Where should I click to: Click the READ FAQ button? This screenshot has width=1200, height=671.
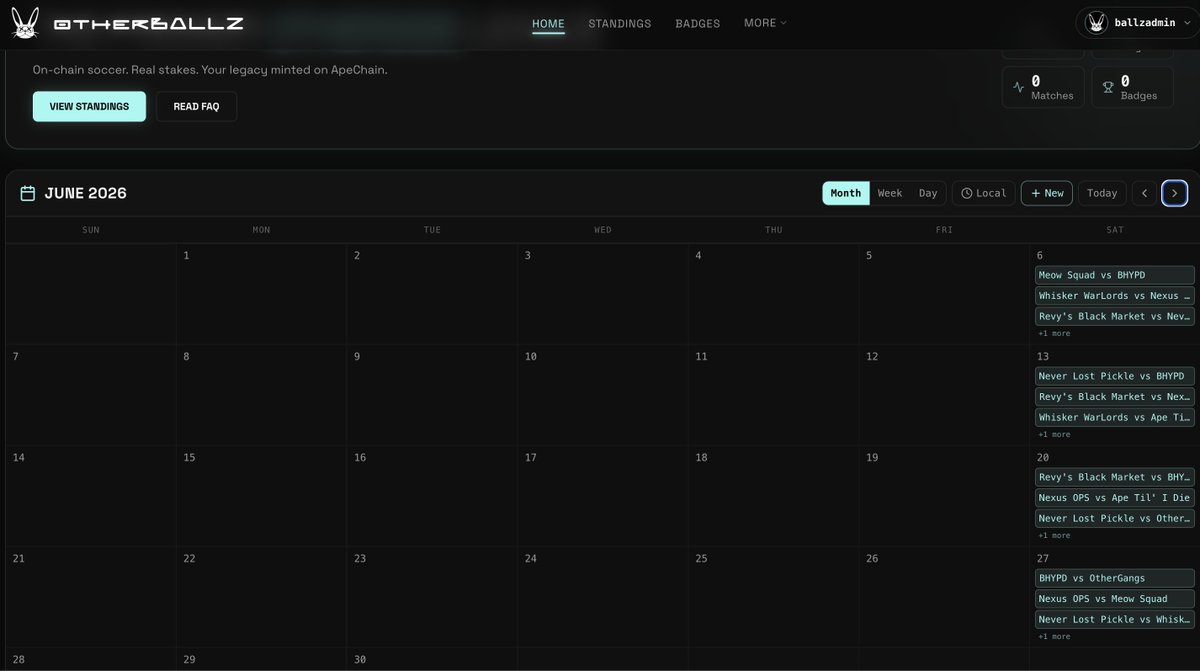[x=196, y=106]
